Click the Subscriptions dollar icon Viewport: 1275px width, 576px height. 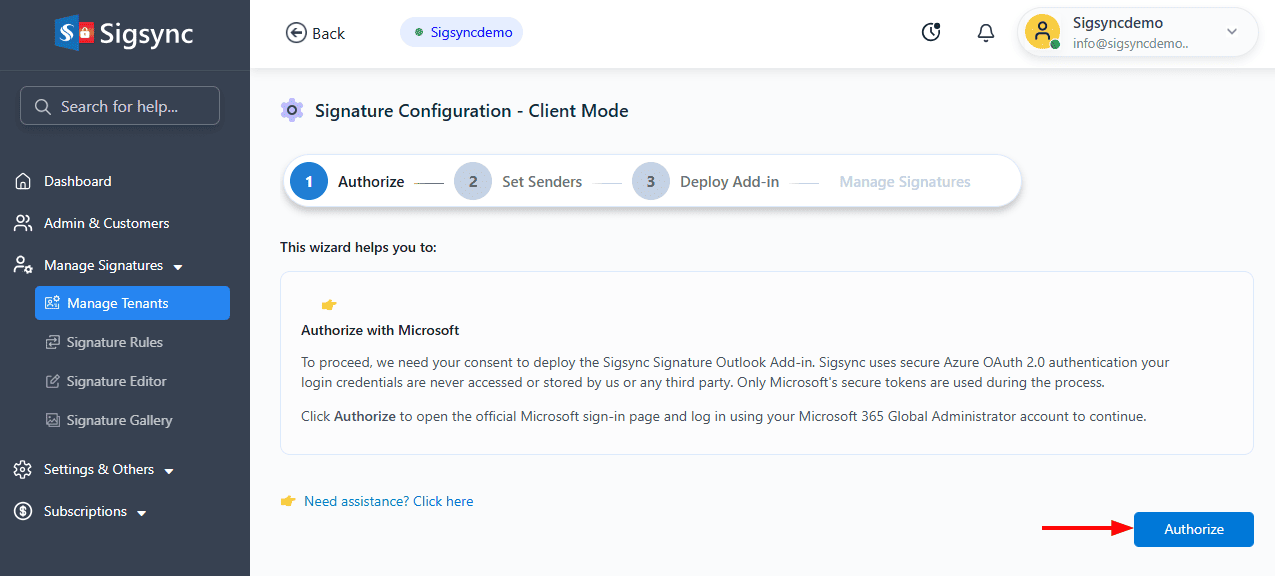pos(23,511)
